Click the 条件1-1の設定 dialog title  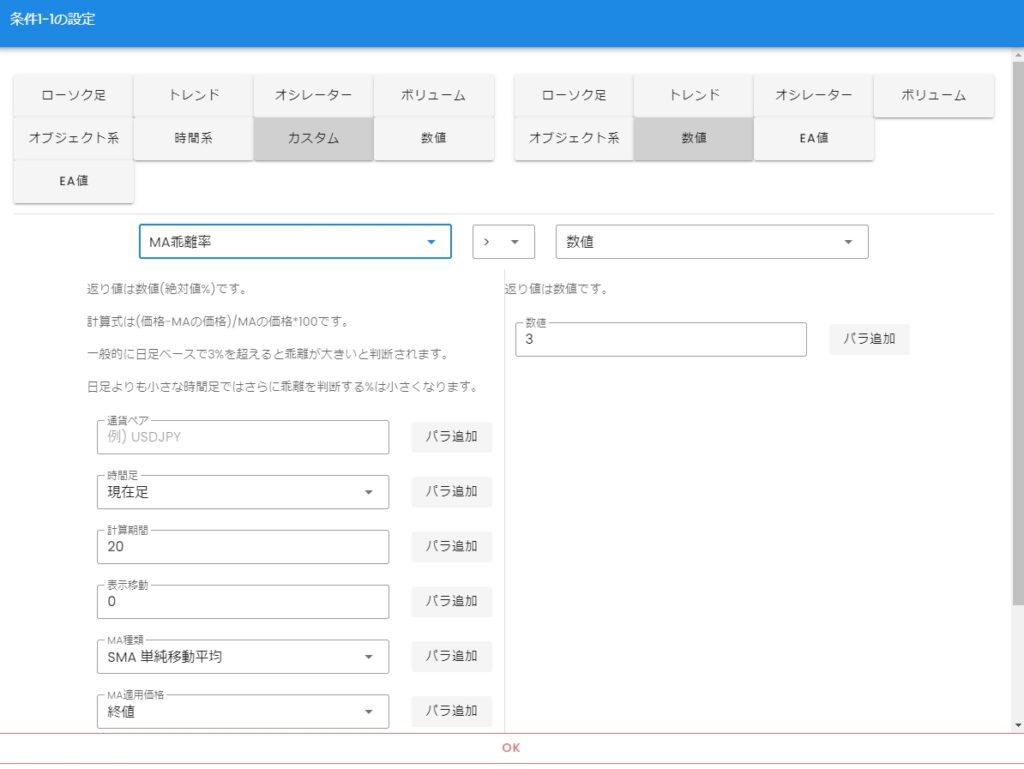click(52, 20)
